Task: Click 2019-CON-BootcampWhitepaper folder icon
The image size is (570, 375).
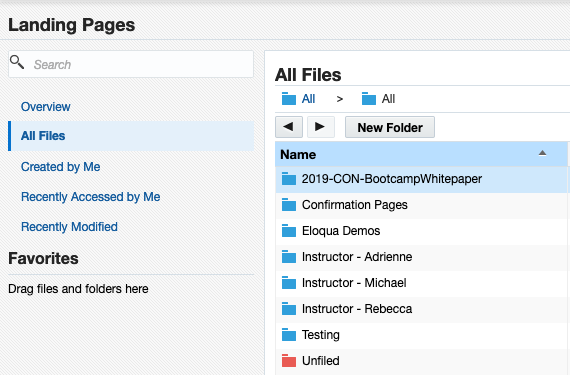Action: (289, 178)
